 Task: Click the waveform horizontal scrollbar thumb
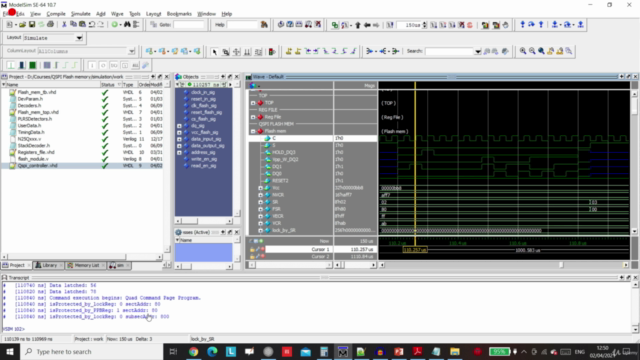pyautogui.click(x=561, y=265)
